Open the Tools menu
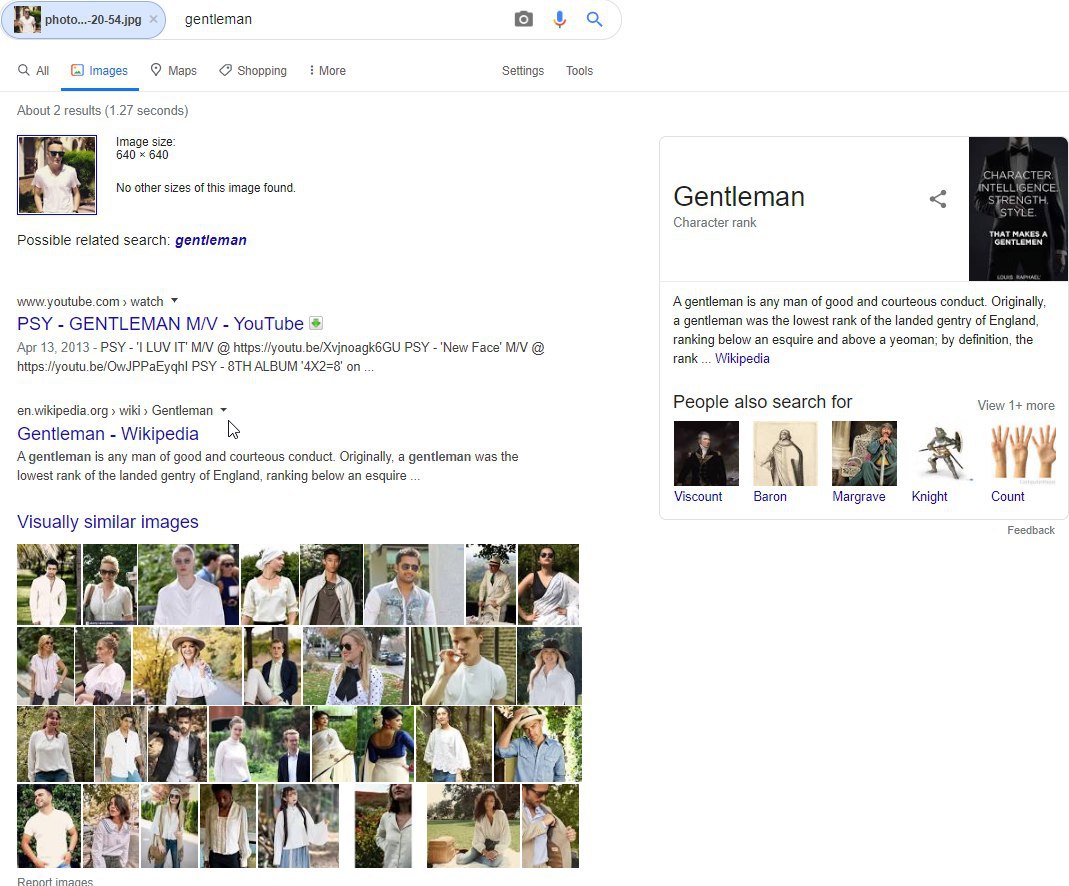This screenshot has width=1069, height=886. [x=579, y=71]
